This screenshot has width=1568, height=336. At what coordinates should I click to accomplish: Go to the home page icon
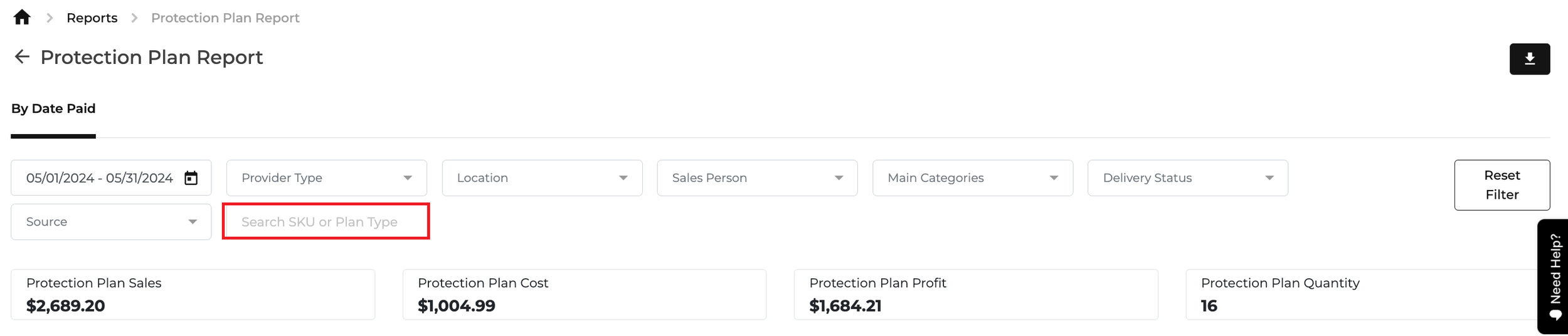pyautogui.click(x=22, y=18)
